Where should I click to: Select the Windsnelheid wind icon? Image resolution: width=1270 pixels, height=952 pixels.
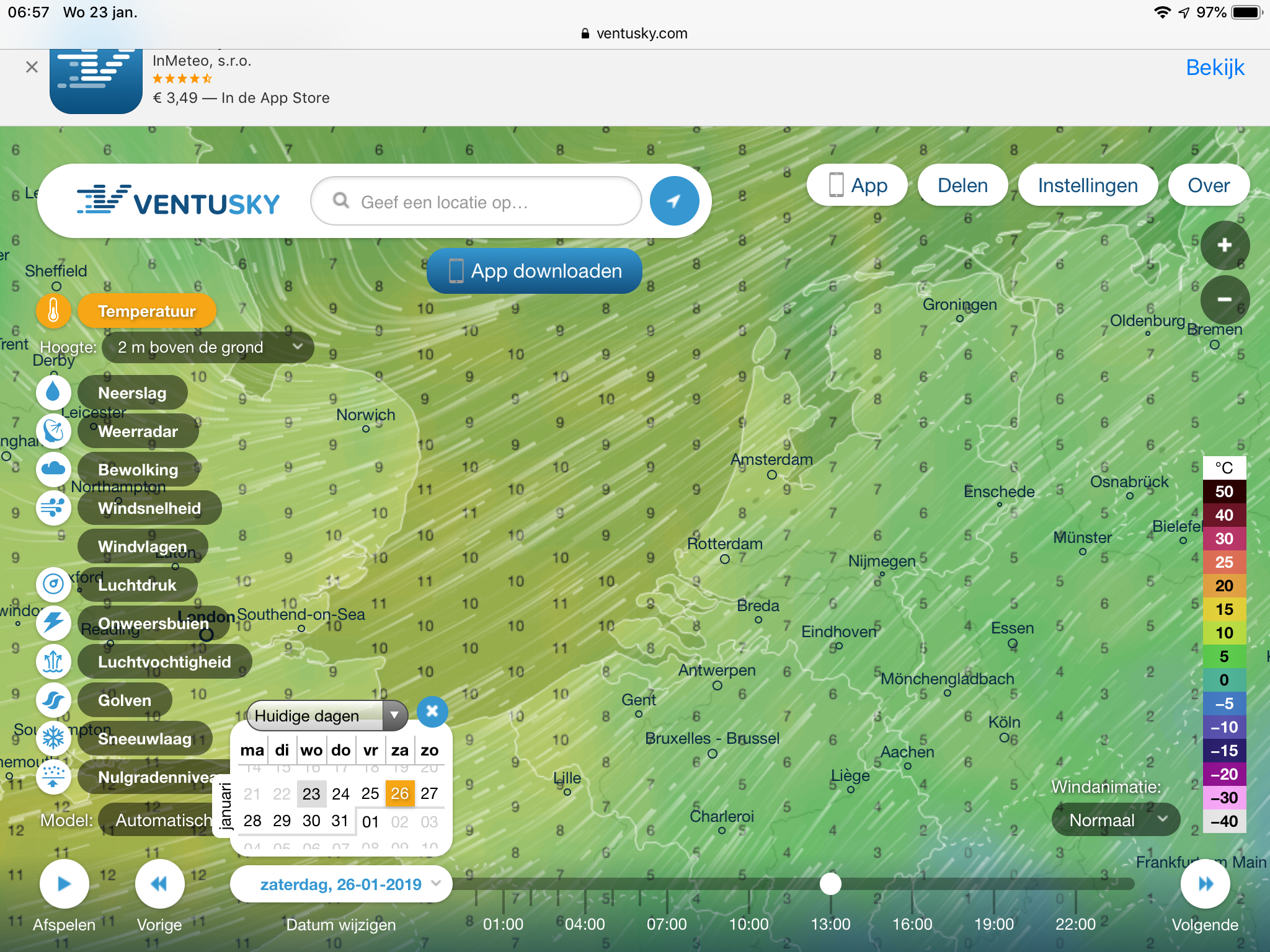coord(53,508)
